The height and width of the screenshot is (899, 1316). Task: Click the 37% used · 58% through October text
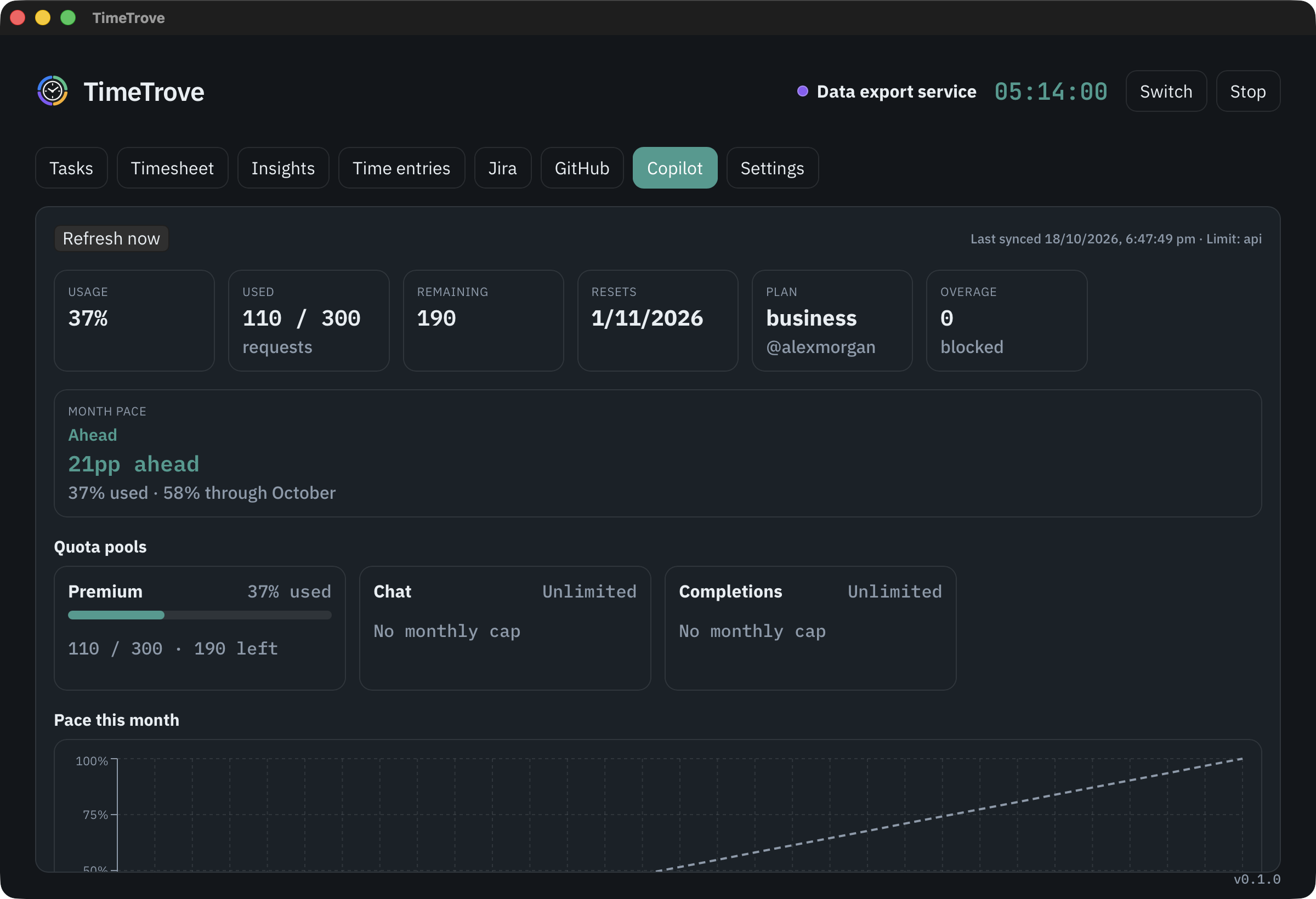(x=202, y=492)
